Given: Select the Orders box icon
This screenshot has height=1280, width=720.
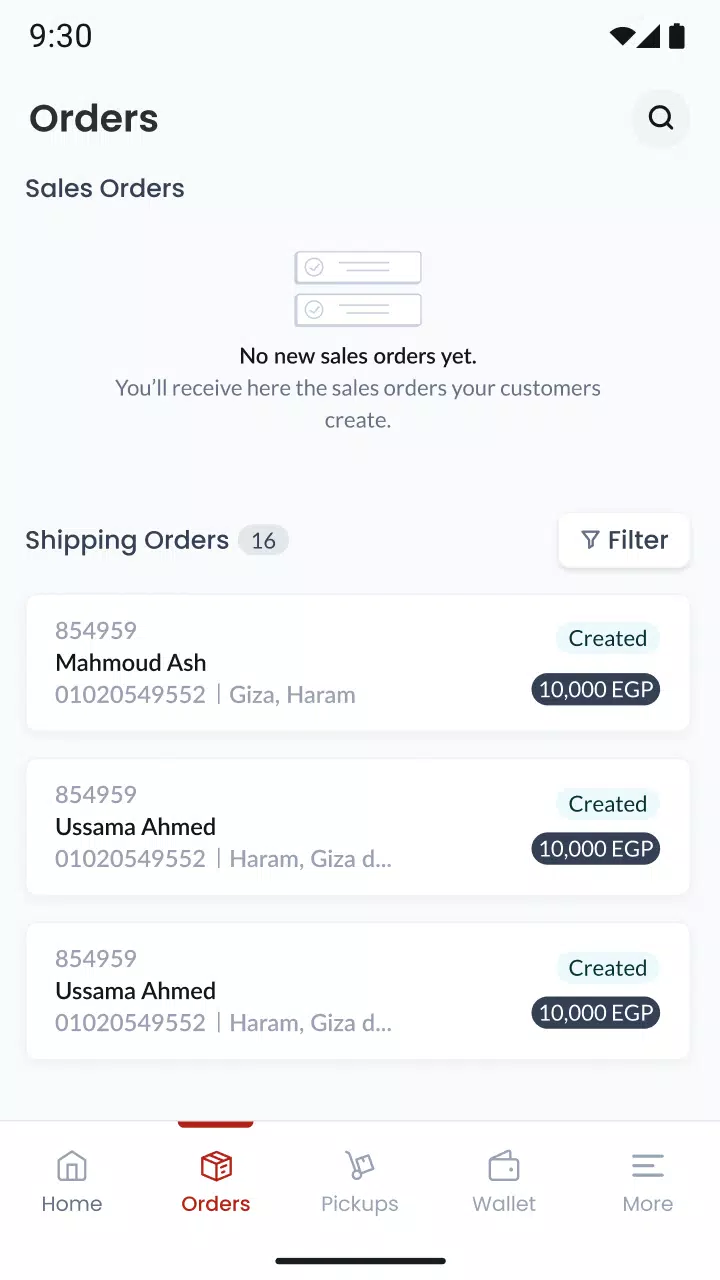Looking at the screenshot, I should coord(216,1166).
